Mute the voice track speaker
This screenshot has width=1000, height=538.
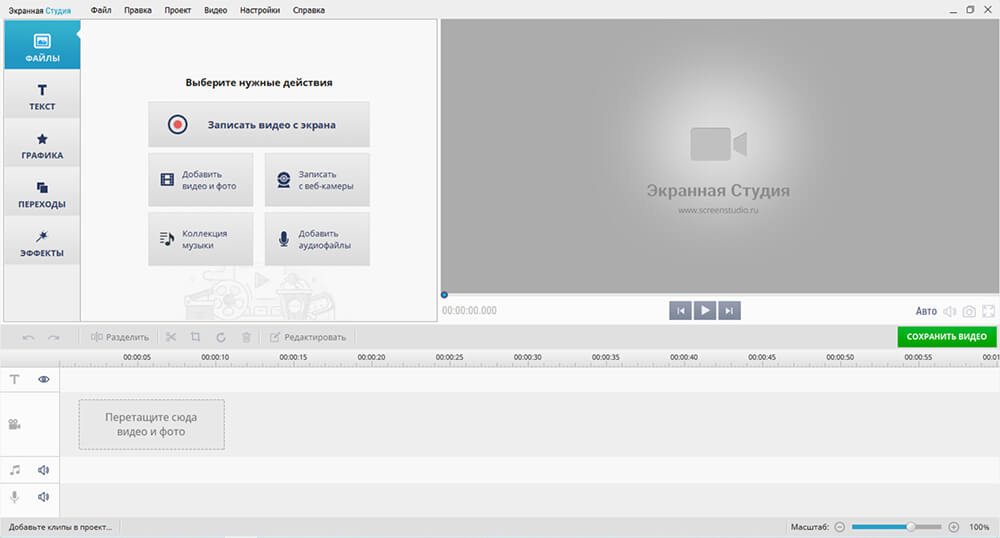point(43,497)
